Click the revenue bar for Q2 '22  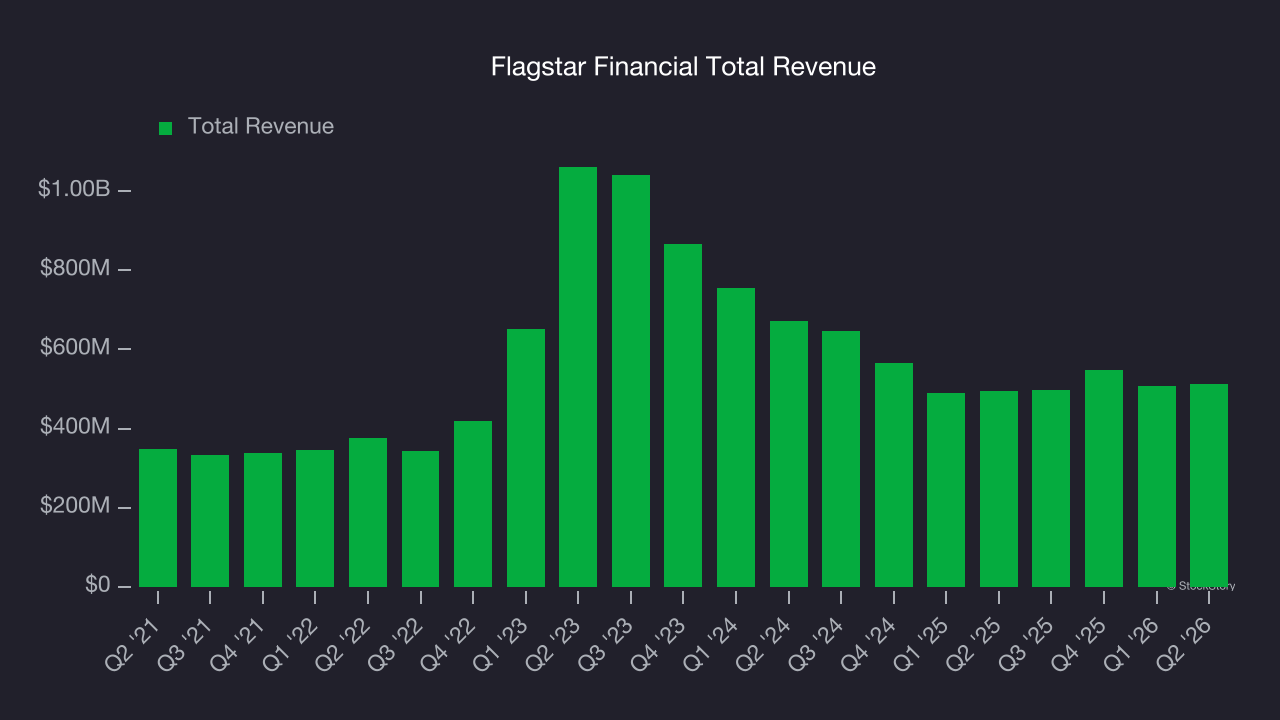pos(368,512)
